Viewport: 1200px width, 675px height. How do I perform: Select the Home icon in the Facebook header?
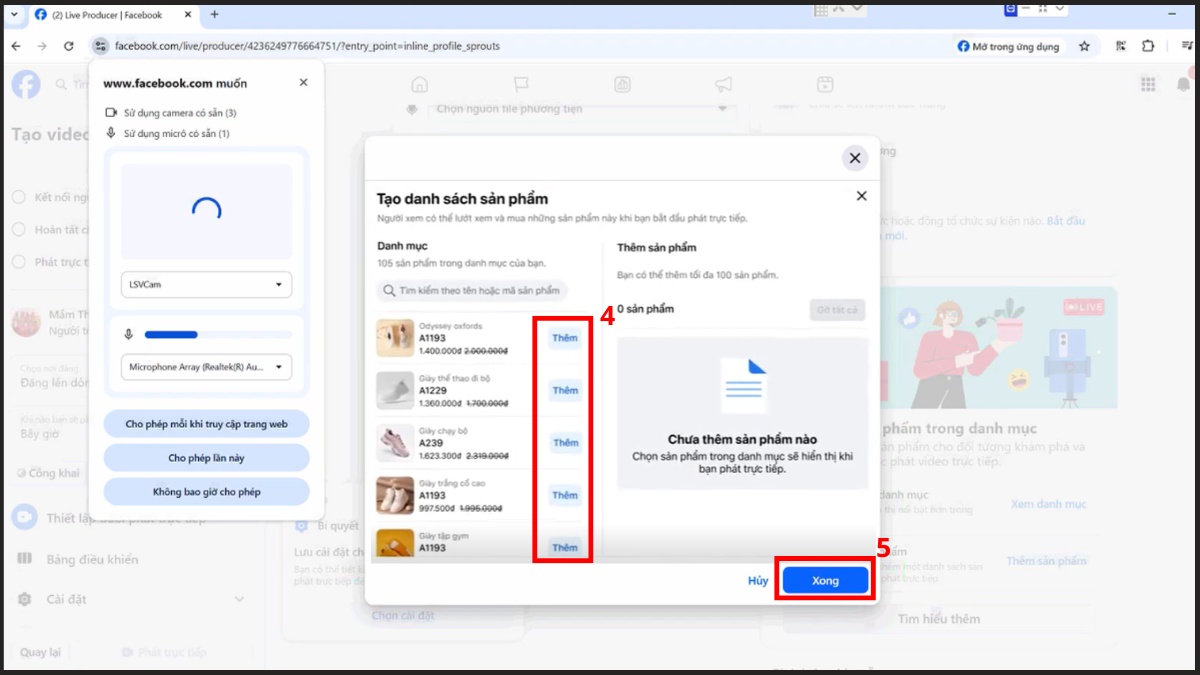420,85
